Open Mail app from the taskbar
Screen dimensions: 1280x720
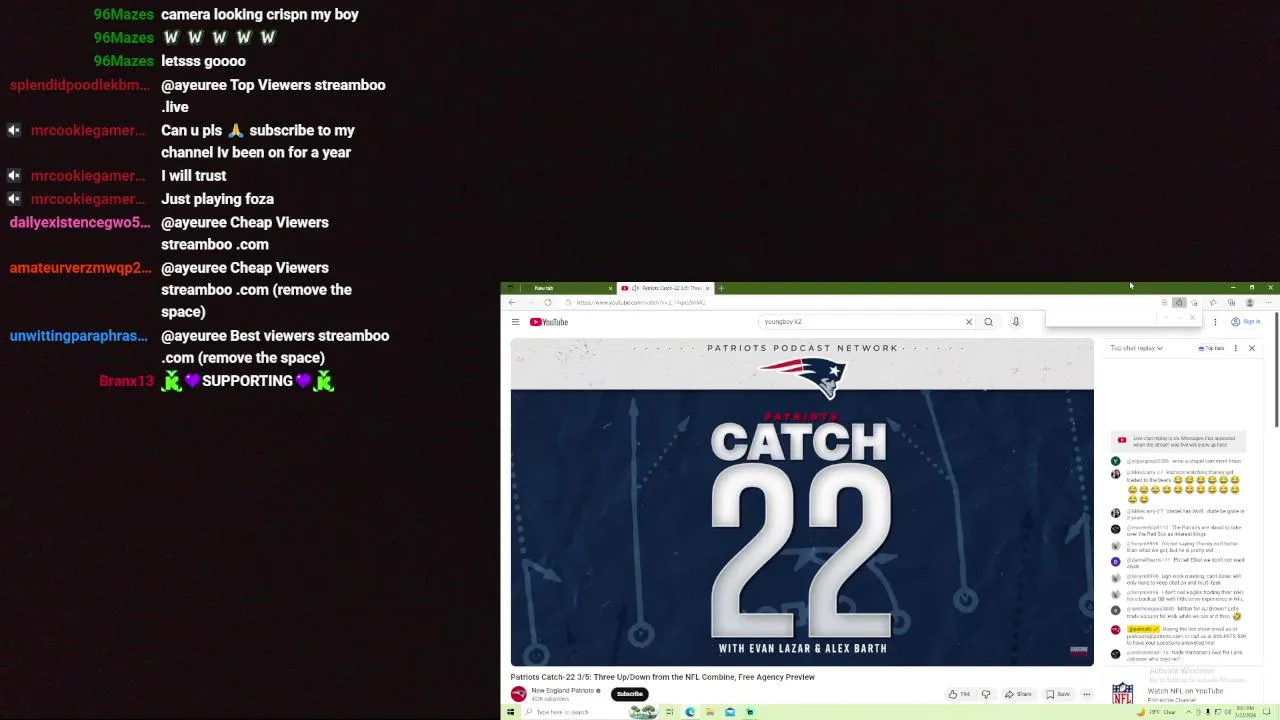pyautogui.click(x=730, y=712)
